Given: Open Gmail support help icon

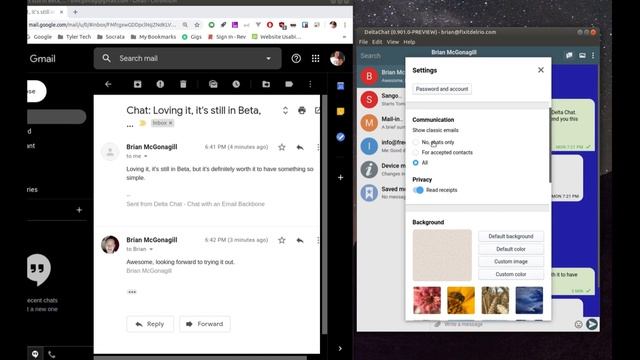Looking at the screenshot, I should click(x=296, y=58).
